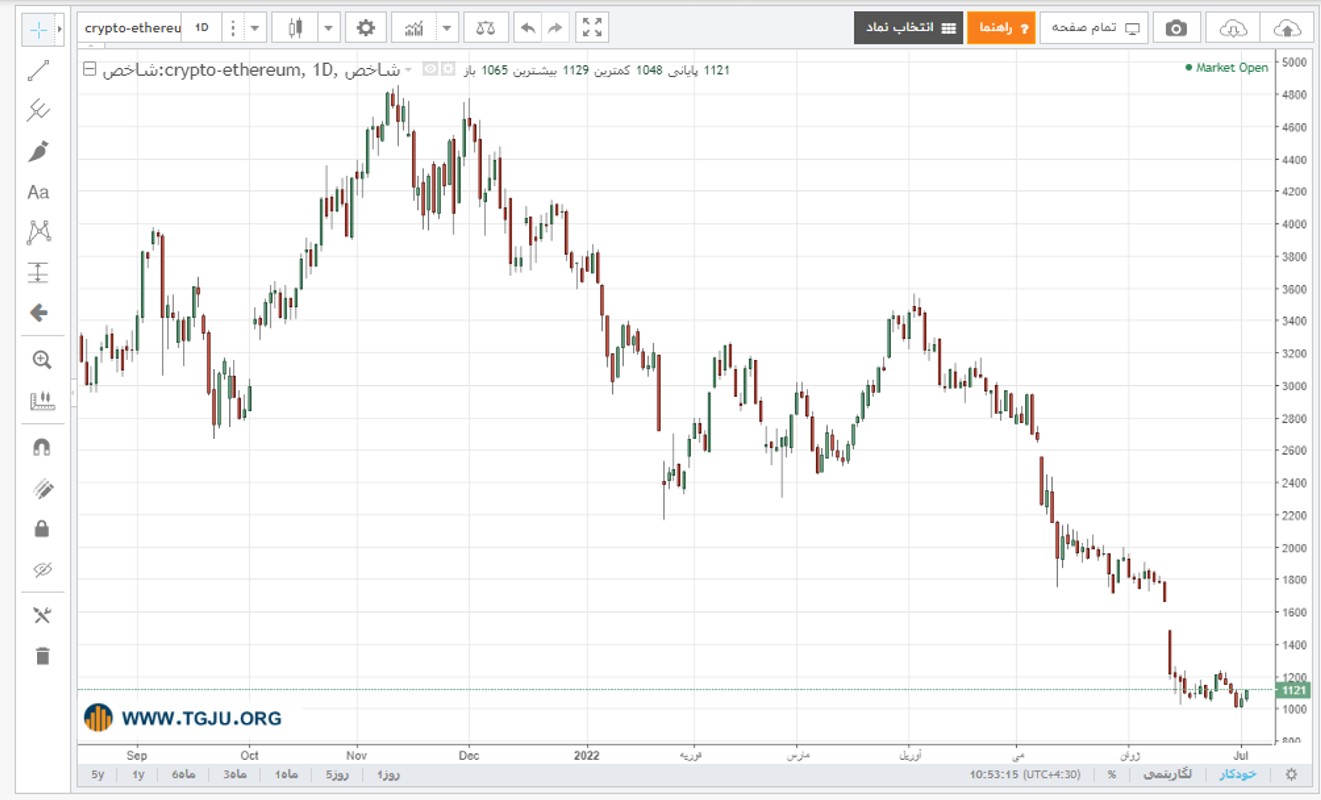The height and width of the screenshot is (800, 1321).
Task: Expand cursor tool options arrow
Action: point(60,28)
